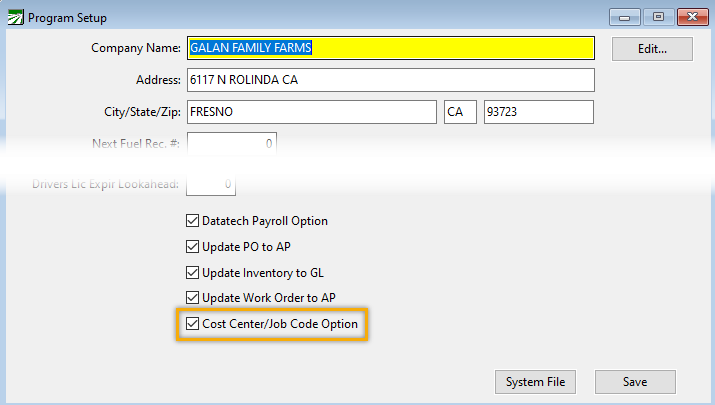Uncheck the Datatech Payroll Option checkbox
715x405 pixels.
tap(193, 221)
